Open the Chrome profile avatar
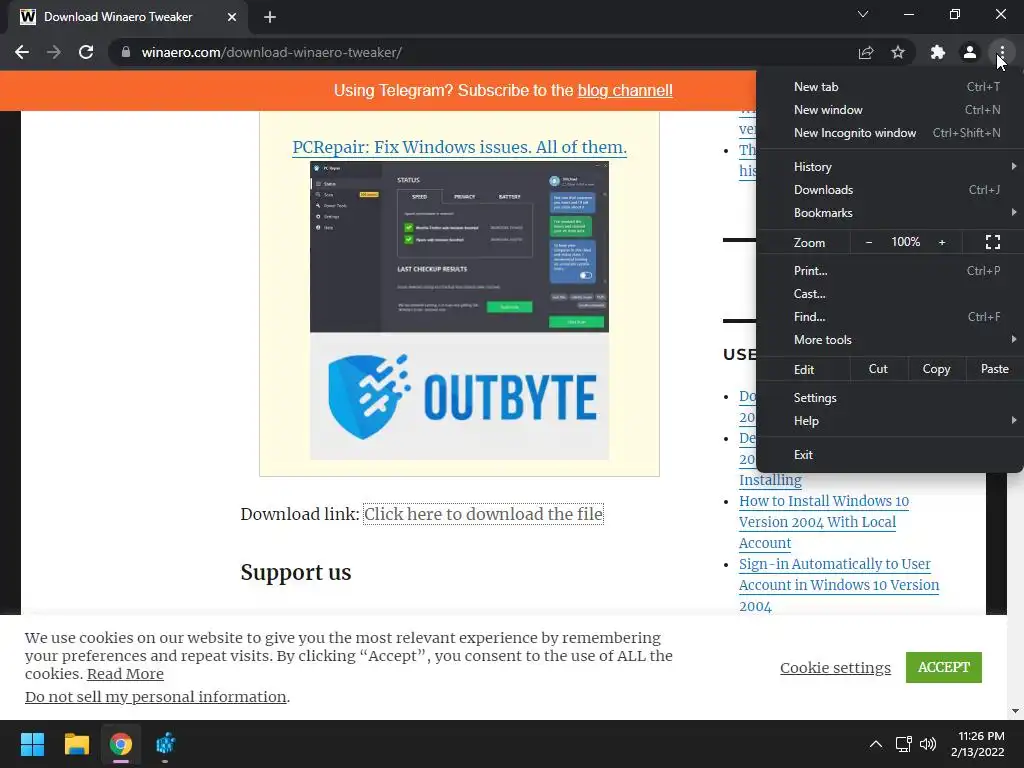 click(x=970, y=52)
